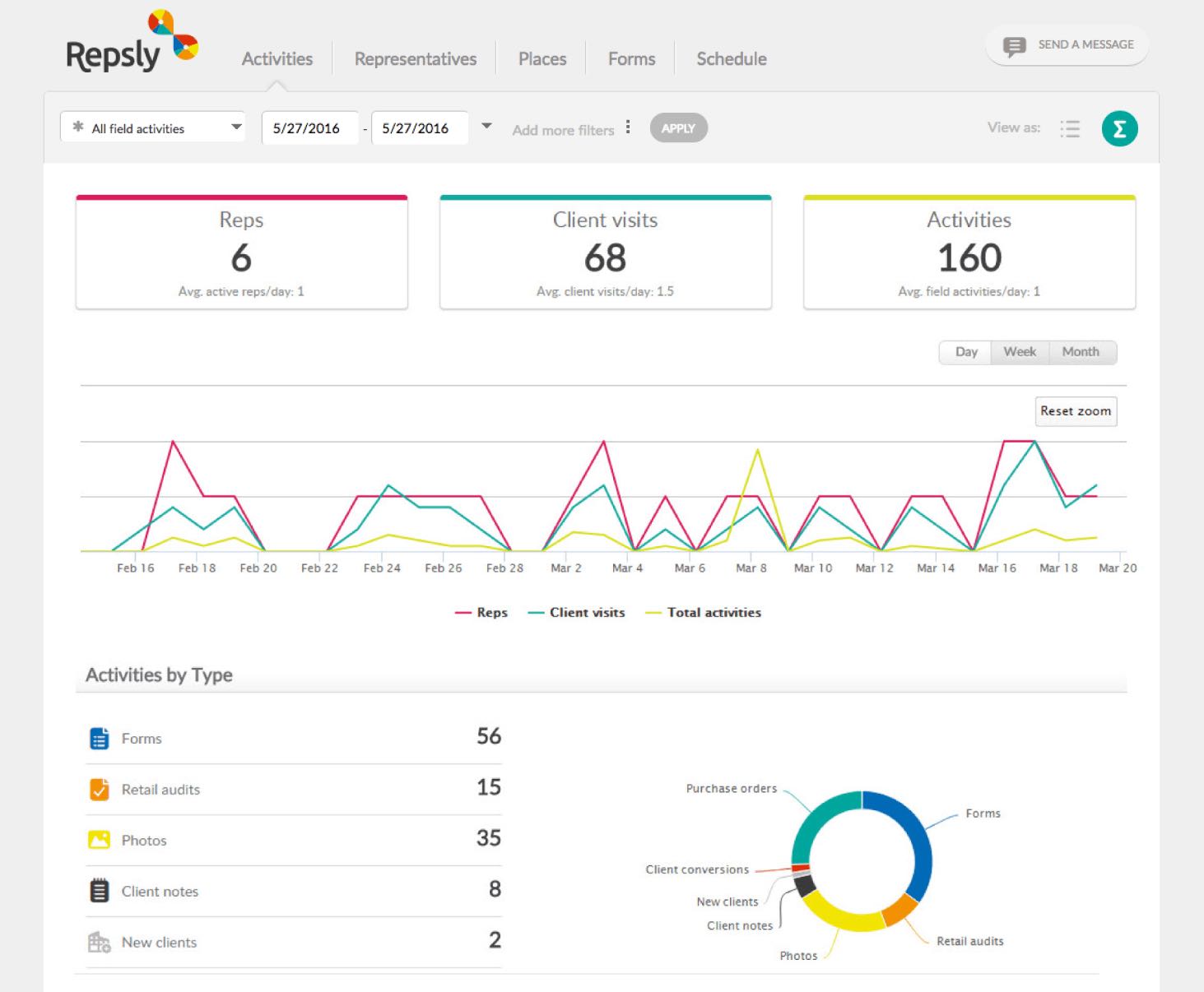Switch to the Representatives tab
The height and width of the screenshot is (992, 1204).
coord(415,58)
